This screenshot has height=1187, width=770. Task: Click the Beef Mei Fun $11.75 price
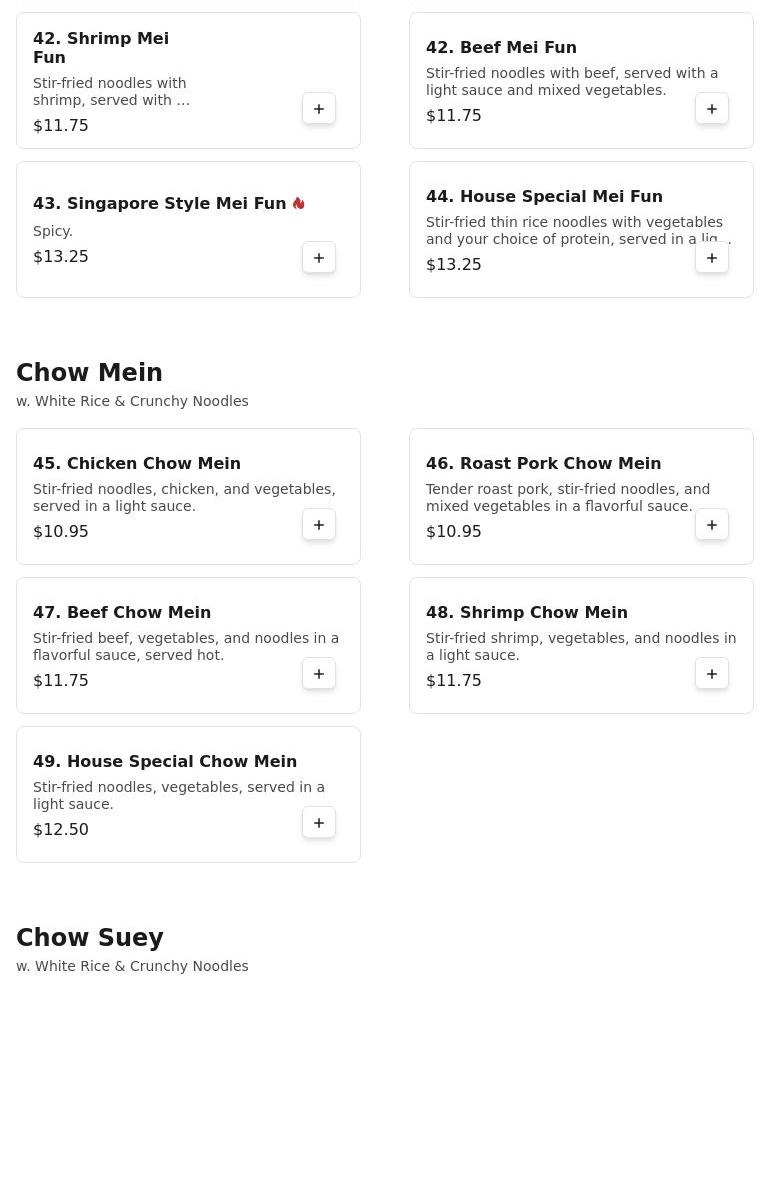pyautogui.click(x=454, y=116)
